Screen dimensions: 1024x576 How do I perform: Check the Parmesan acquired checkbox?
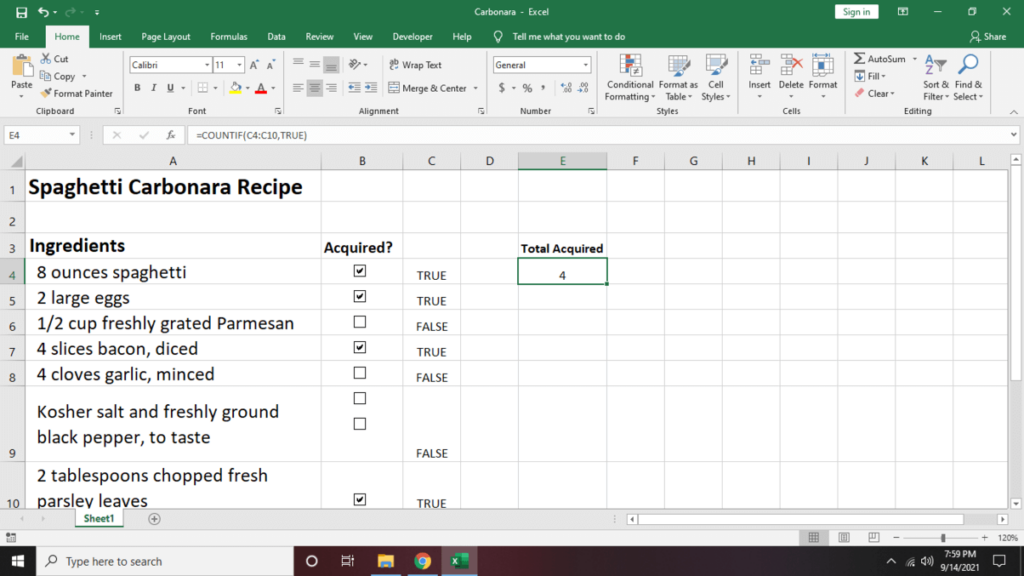[360, 322]
